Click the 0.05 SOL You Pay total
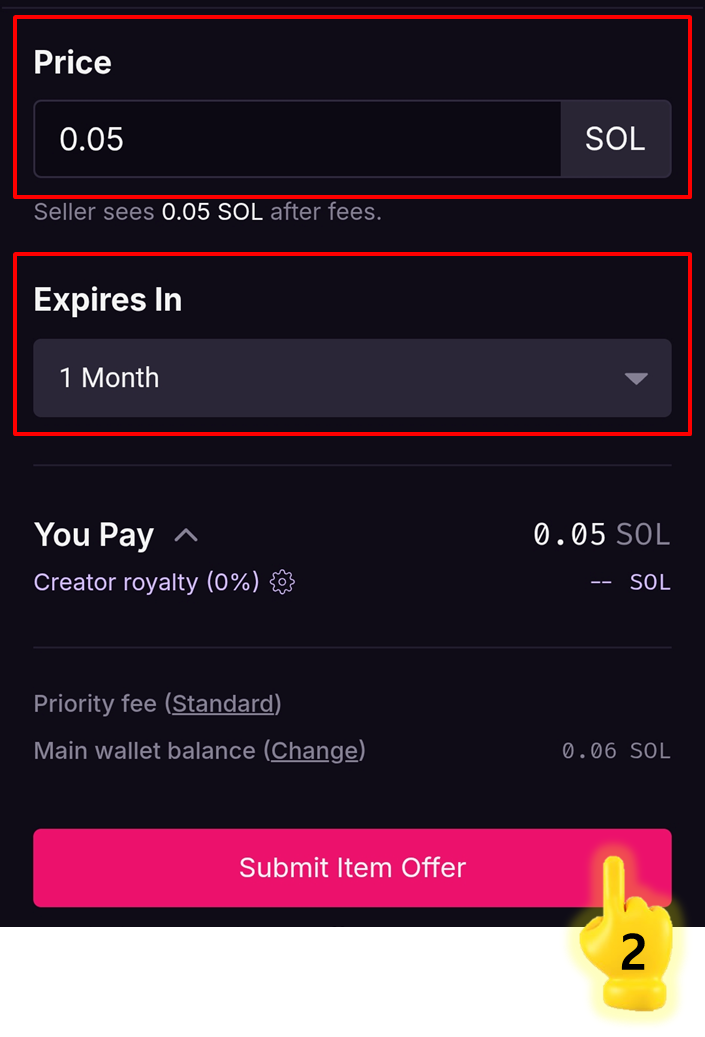The image size is (705, 1037). click(601, 535)
